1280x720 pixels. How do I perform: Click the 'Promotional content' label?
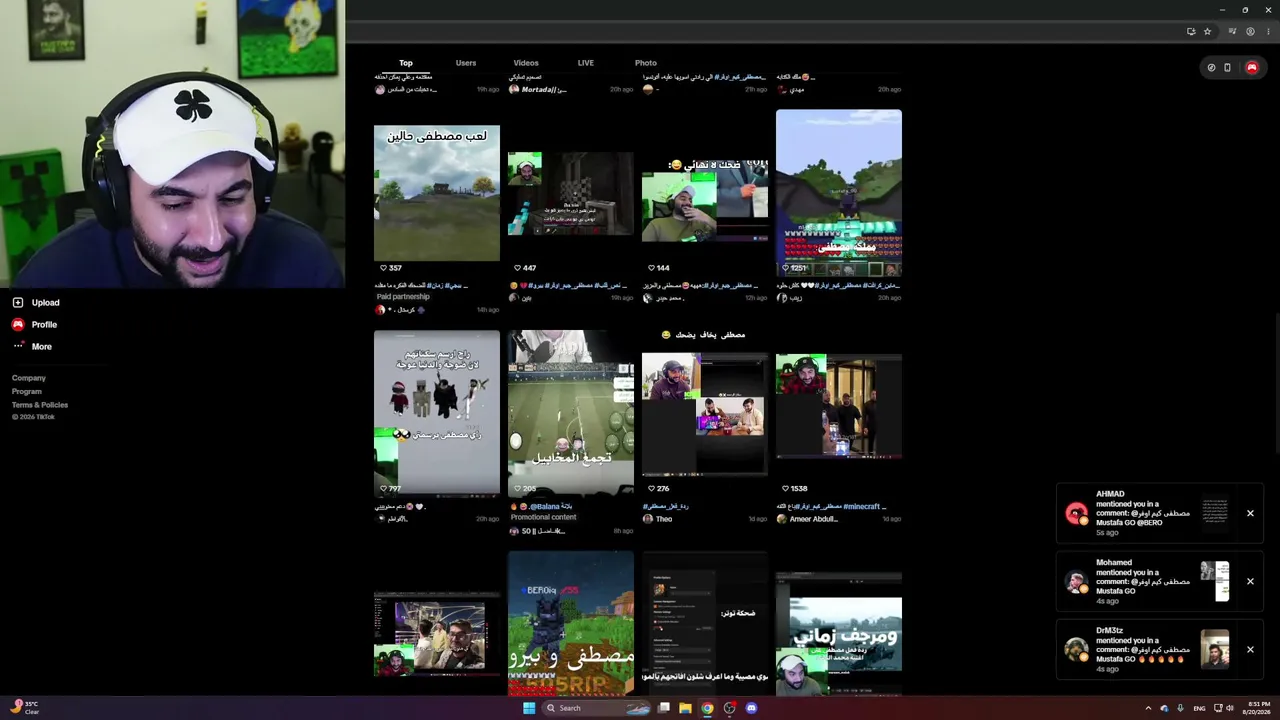(543, 517)
